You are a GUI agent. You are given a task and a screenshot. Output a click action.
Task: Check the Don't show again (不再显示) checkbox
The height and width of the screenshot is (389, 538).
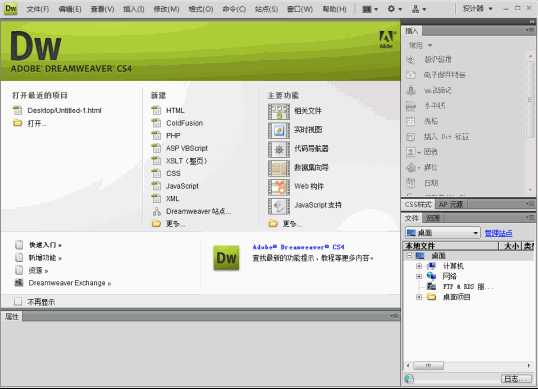[18, 302]
